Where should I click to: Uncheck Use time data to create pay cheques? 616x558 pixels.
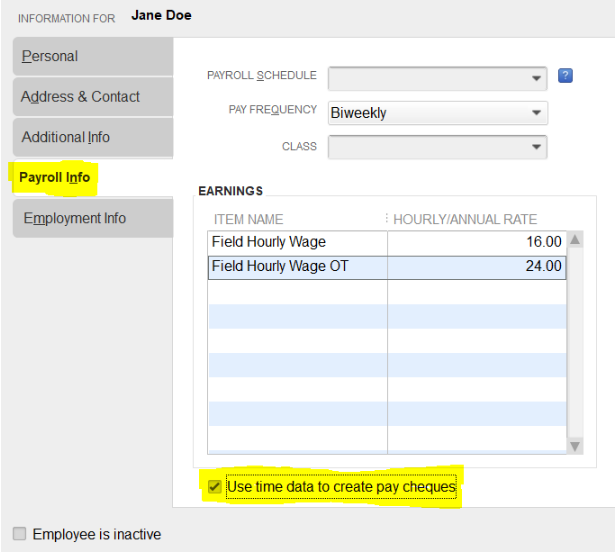click(x=214, y=486)
